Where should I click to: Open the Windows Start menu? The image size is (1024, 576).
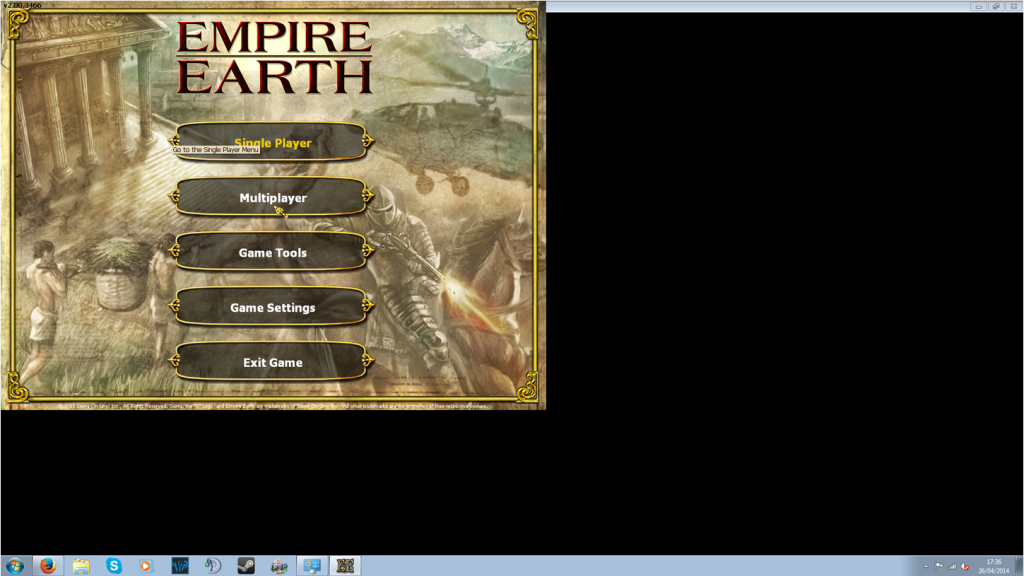tap(15, 566)
